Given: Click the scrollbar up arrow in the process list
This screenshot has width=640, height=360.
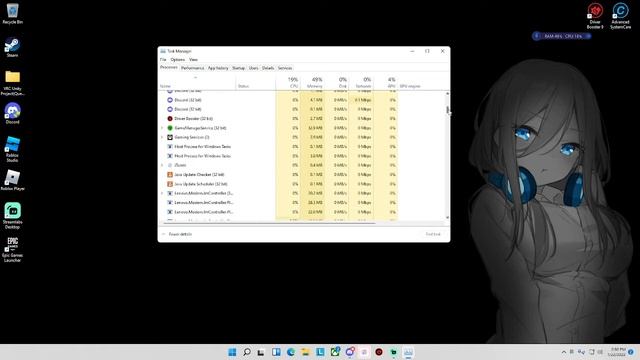Looking at the screenshot, I should [447, 94].
